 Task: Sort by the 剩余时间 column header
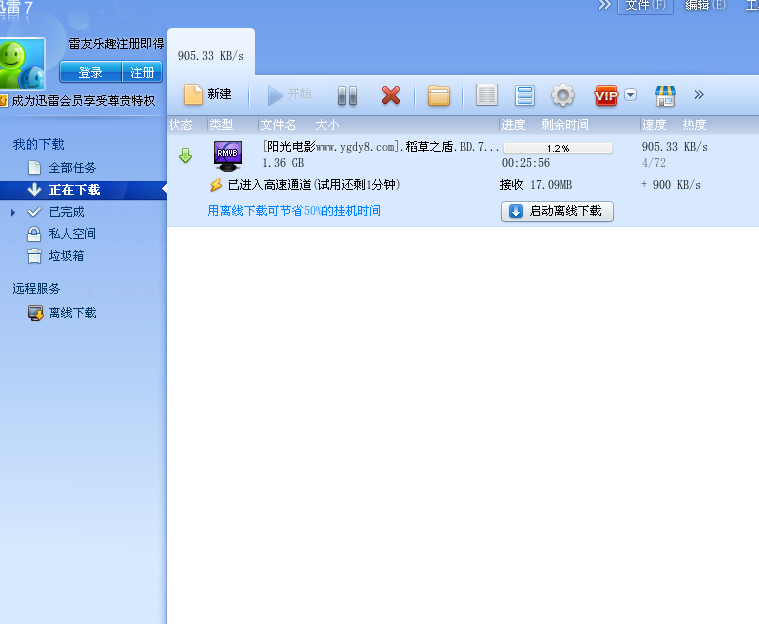565,125
